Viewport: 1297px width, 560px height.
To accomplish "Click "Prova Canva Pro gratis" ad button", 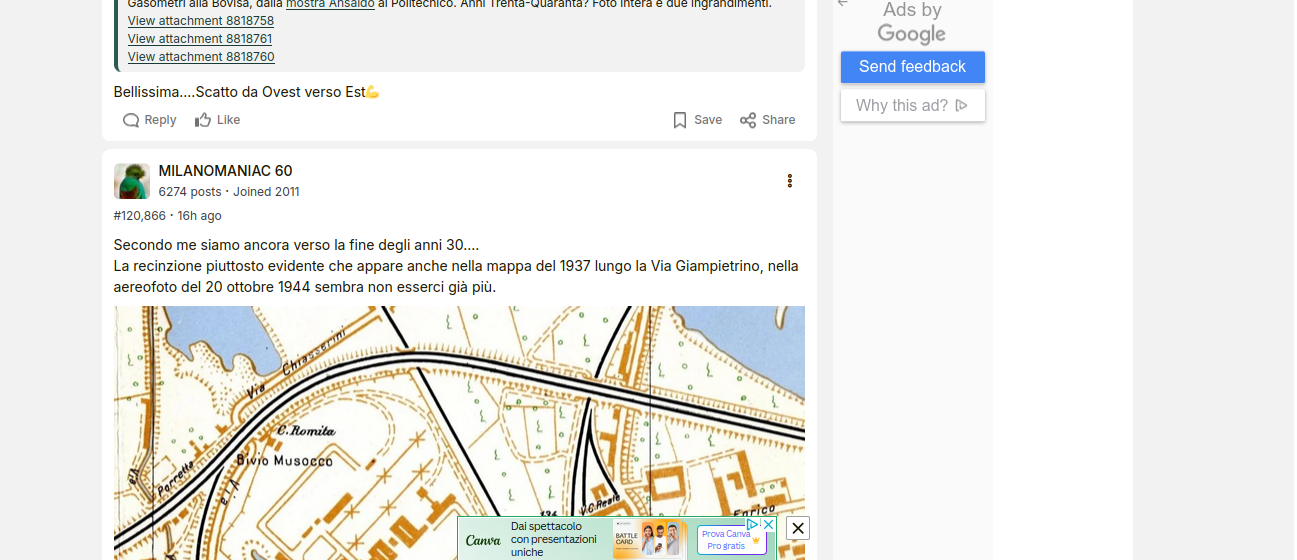I will (x=730, y=540).
